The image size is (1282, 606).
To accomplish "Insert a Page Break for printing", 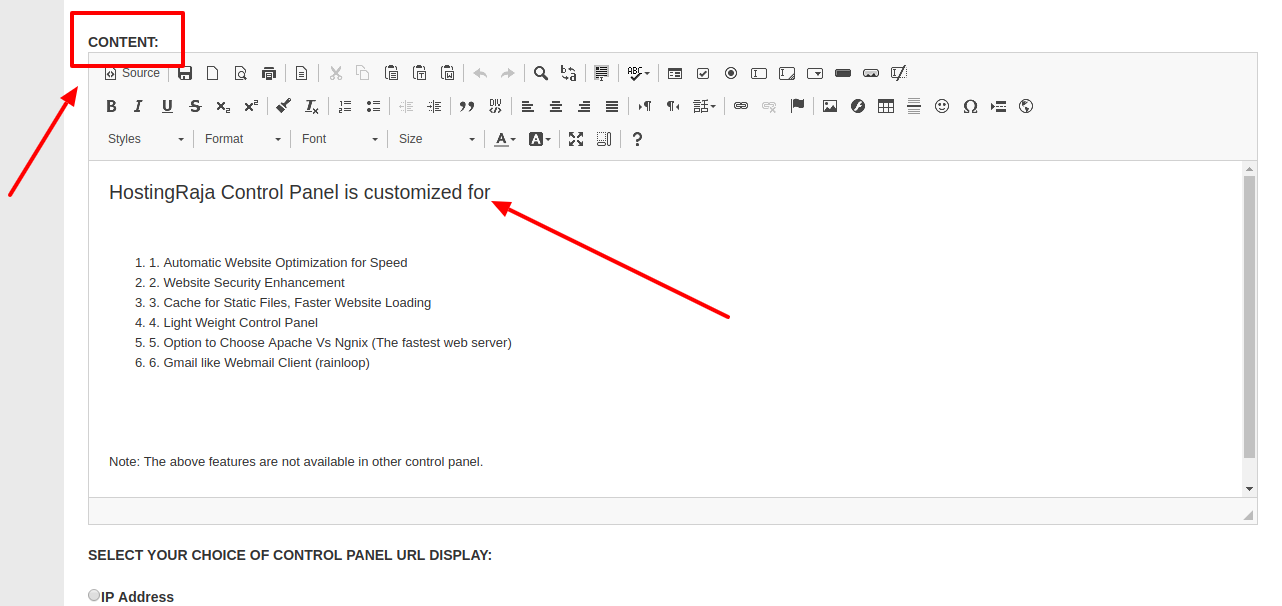I will [x=998, y=106].
